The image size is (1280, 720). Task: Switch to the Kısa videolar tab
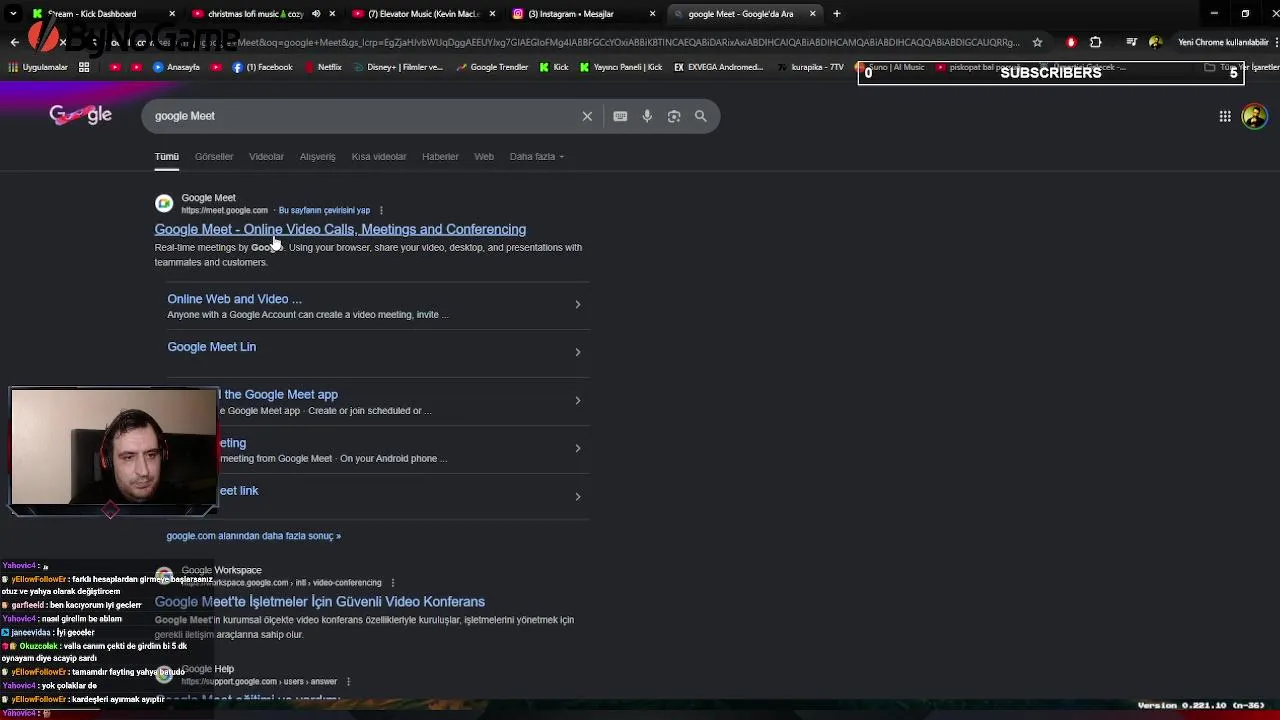[x=378, y=156]
